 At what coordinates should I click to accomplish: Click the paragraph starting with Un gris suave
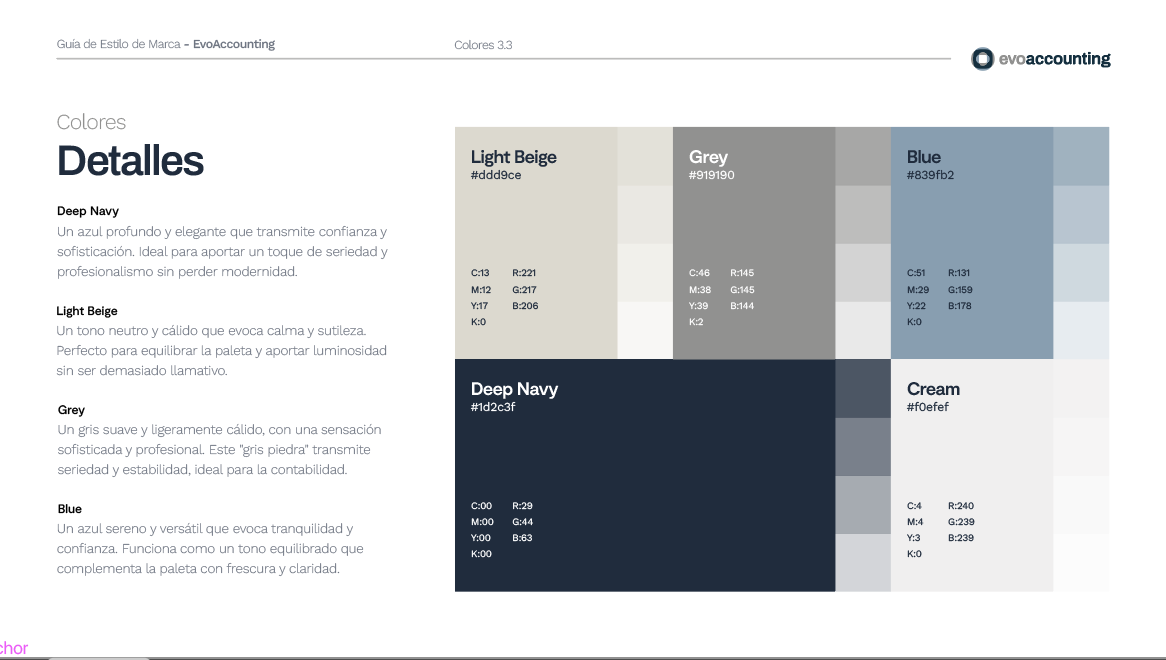219,449
